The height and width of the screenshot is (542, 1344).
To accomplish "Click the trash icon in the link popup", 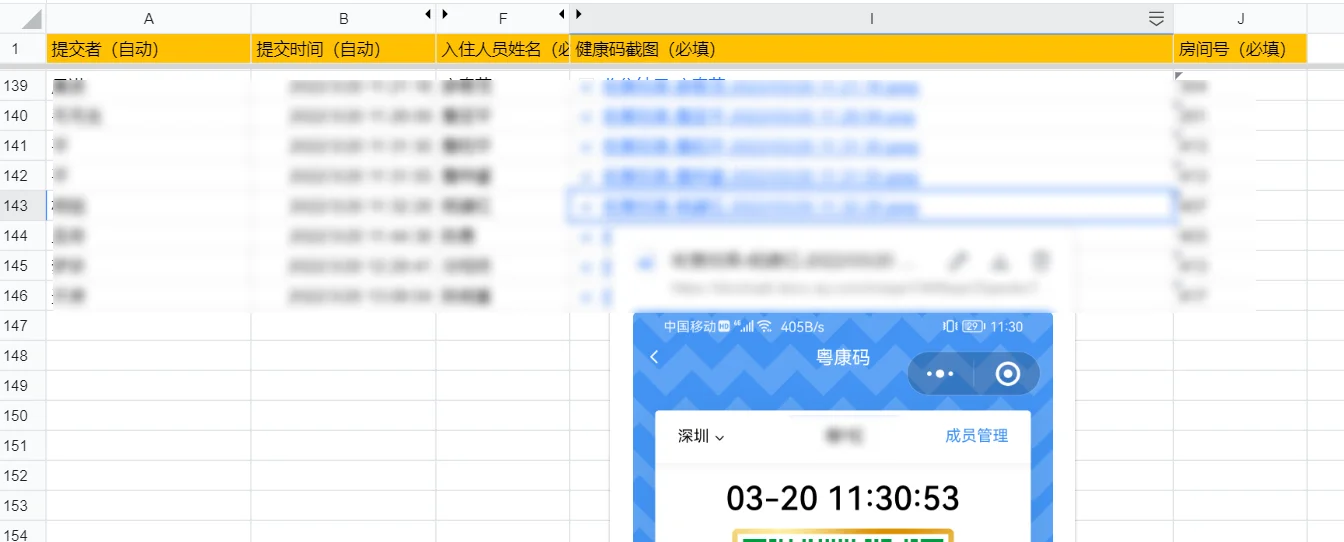I will (1040, 262).
